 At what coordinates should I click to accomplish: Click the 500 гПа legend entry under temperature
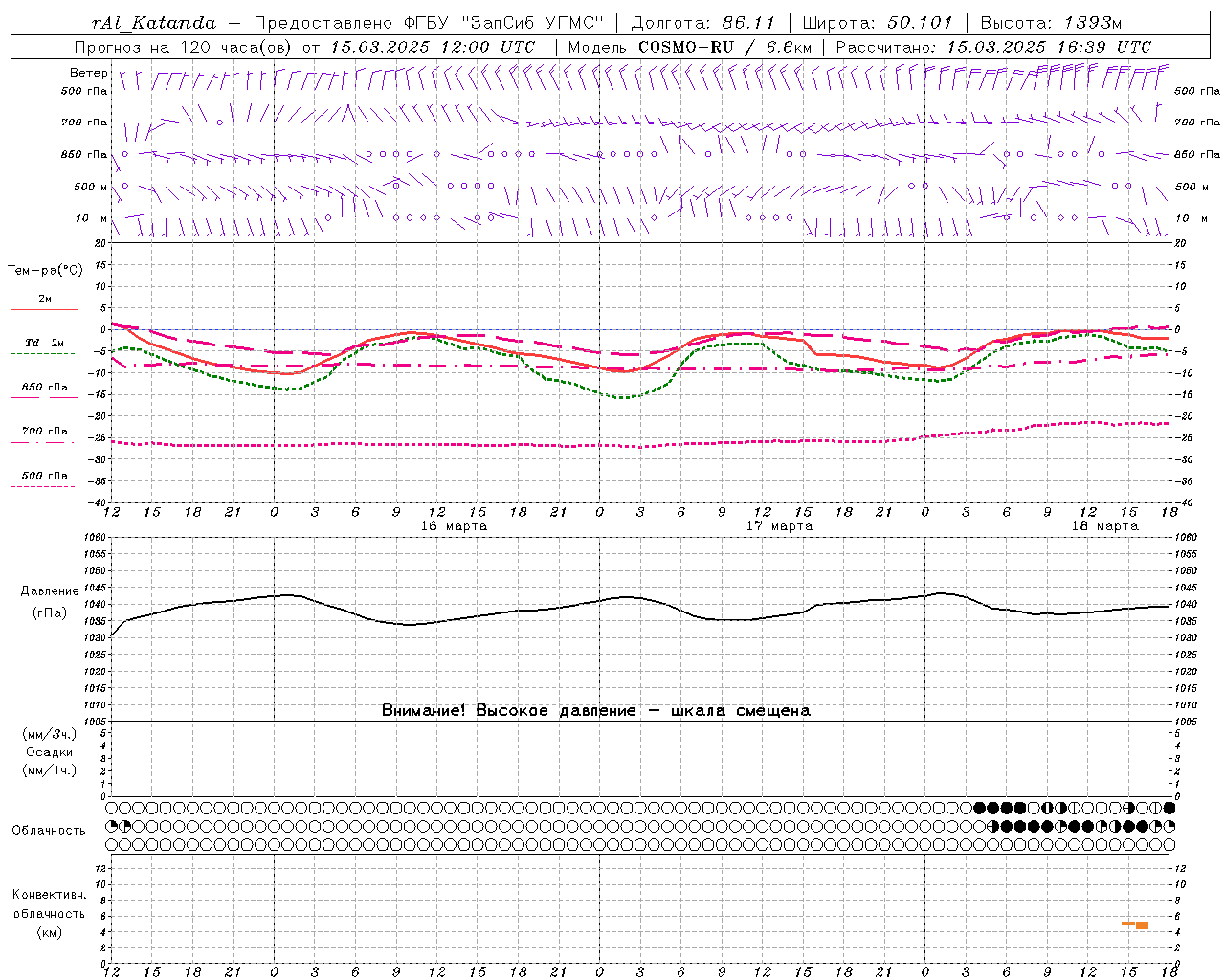[x=45, y=476]
